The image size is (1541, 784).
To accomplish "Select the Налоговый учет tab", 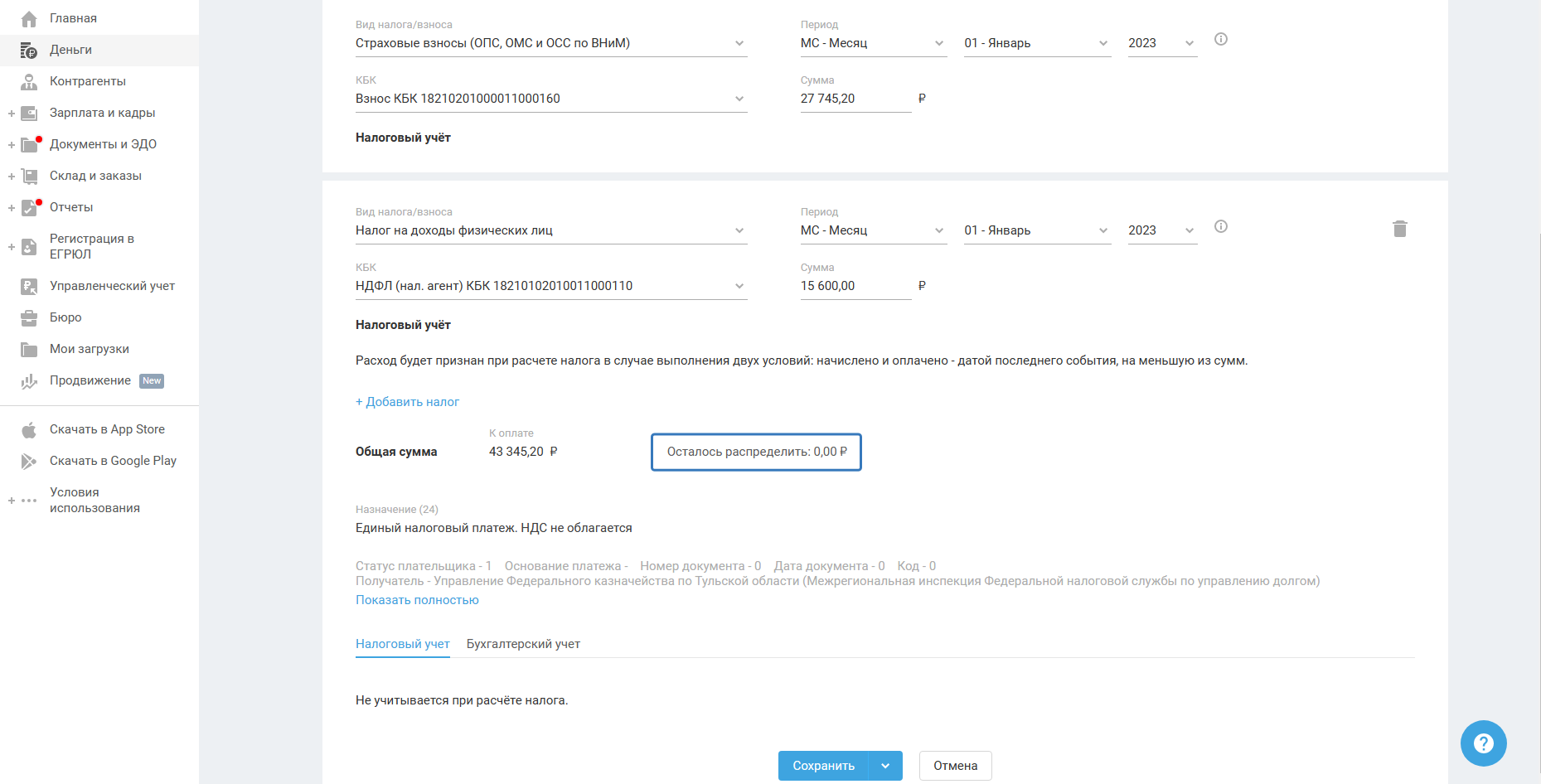I will pos(402,644).
